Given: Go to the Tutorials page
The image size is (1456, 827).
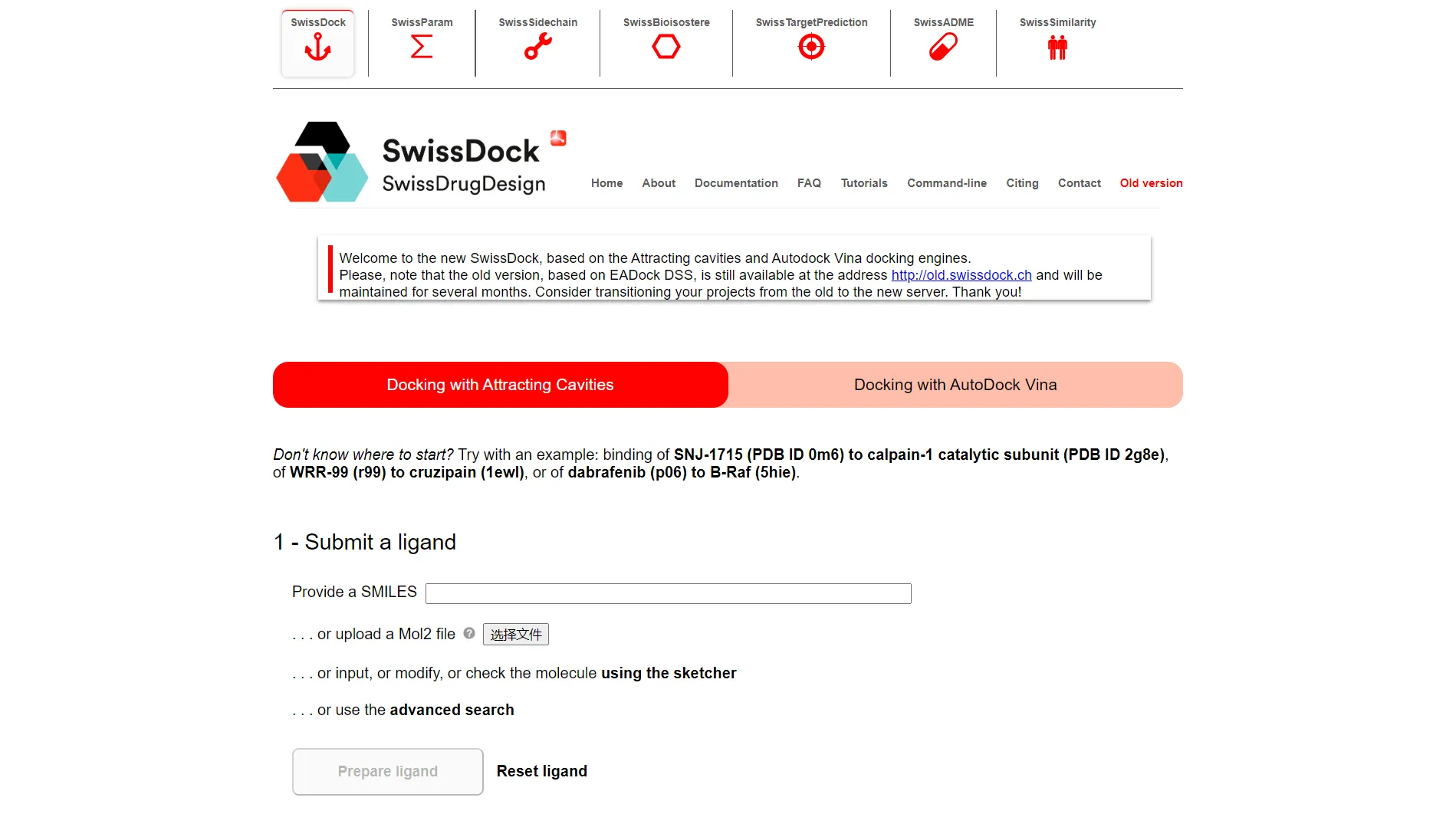Looking at the screenshot, I should tap(863, 183).
